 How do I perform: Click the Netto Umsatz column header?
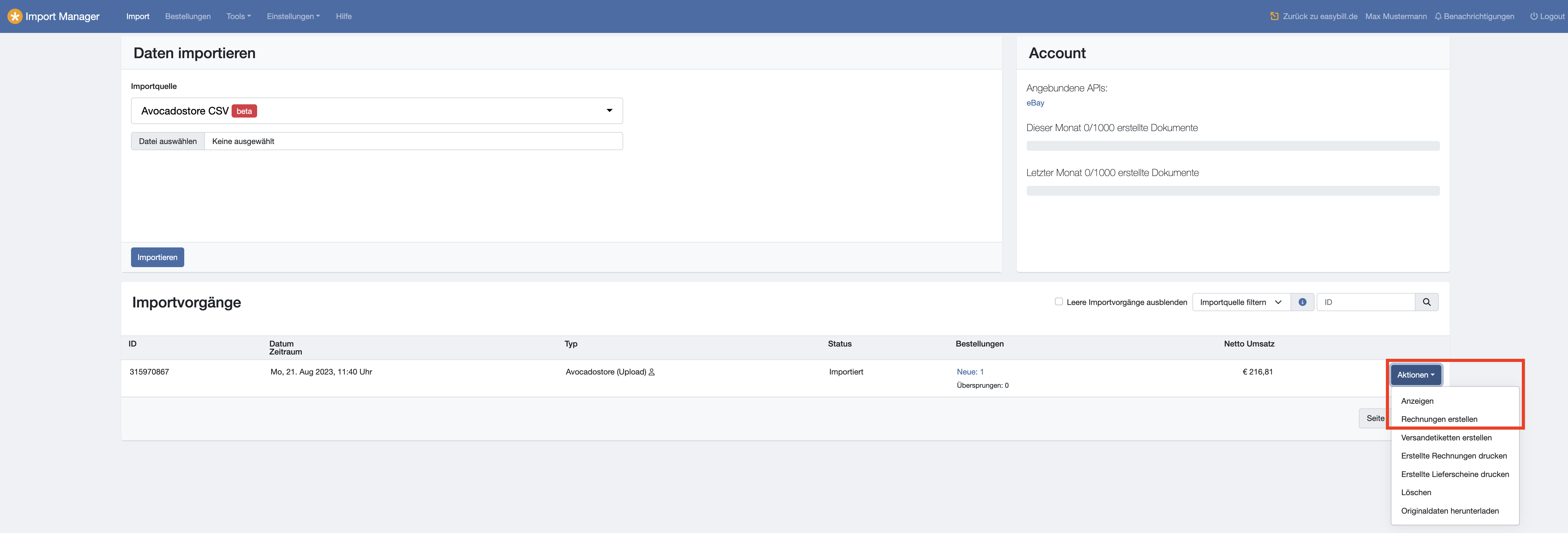(1249, 343)
